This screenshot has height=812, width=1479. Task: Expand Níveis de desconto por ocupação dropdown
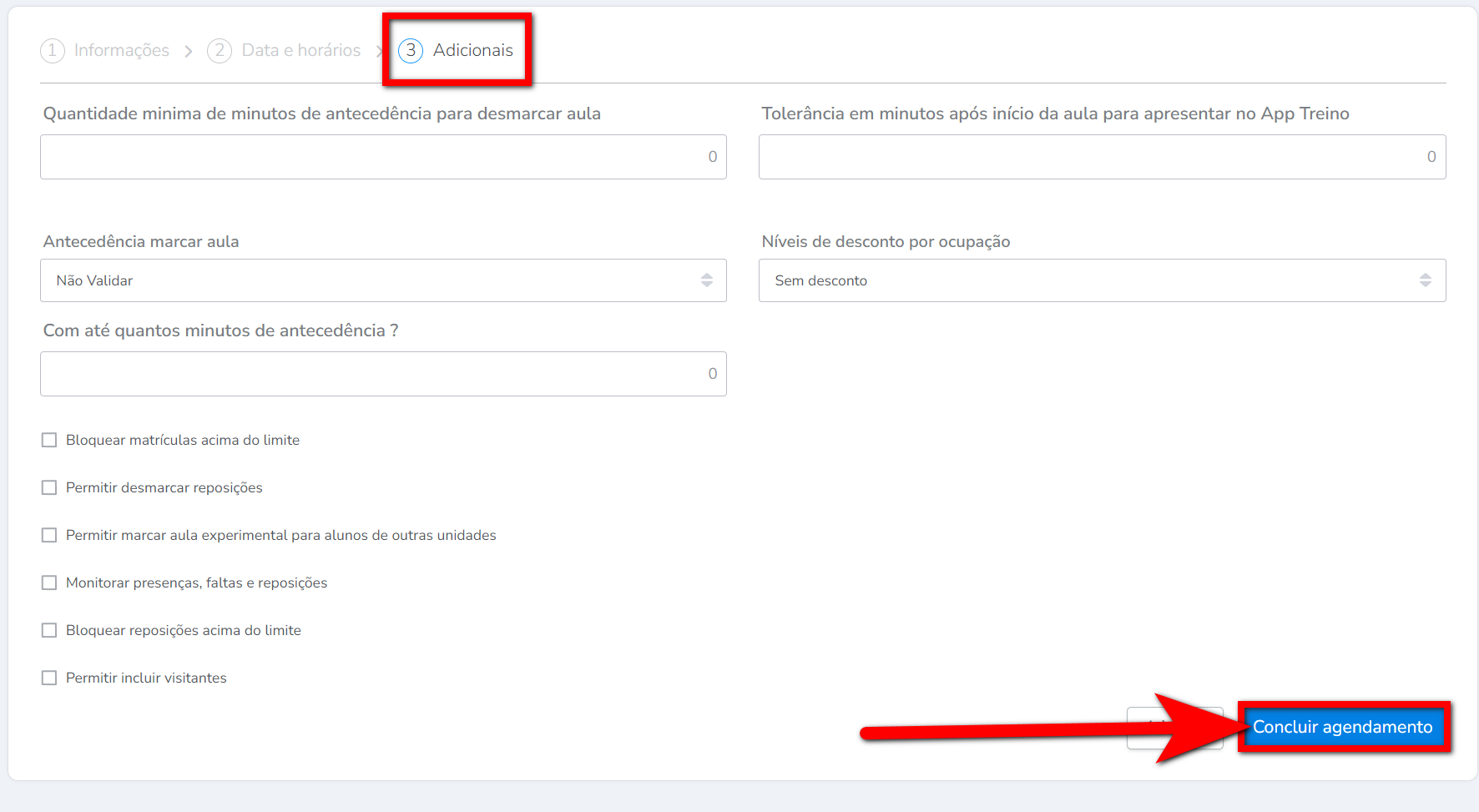click(x=1102, y=280)
